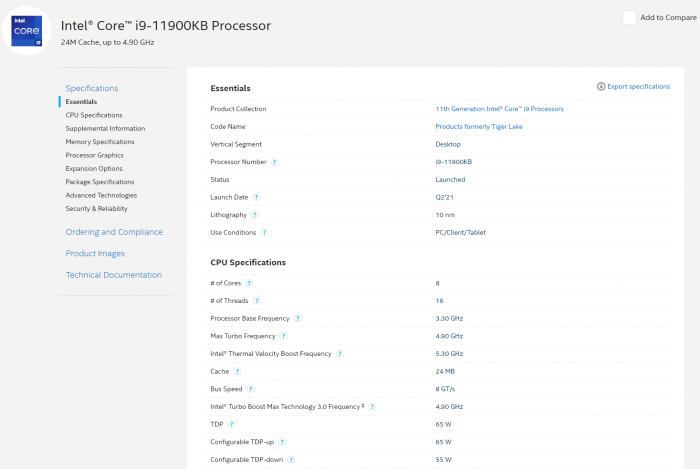Open help icon beside Thermal Velocity Boost Frequency

[340, 353]
